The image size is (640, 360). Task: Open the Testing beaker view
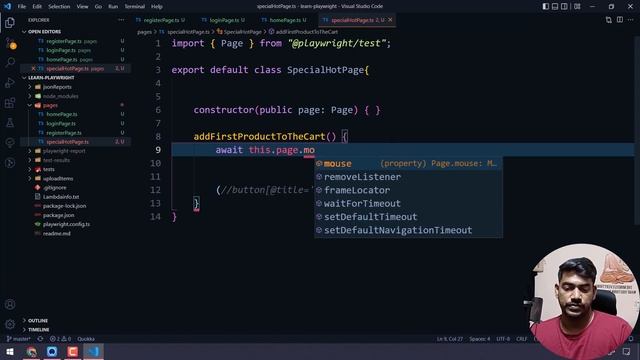pos(10,122)
